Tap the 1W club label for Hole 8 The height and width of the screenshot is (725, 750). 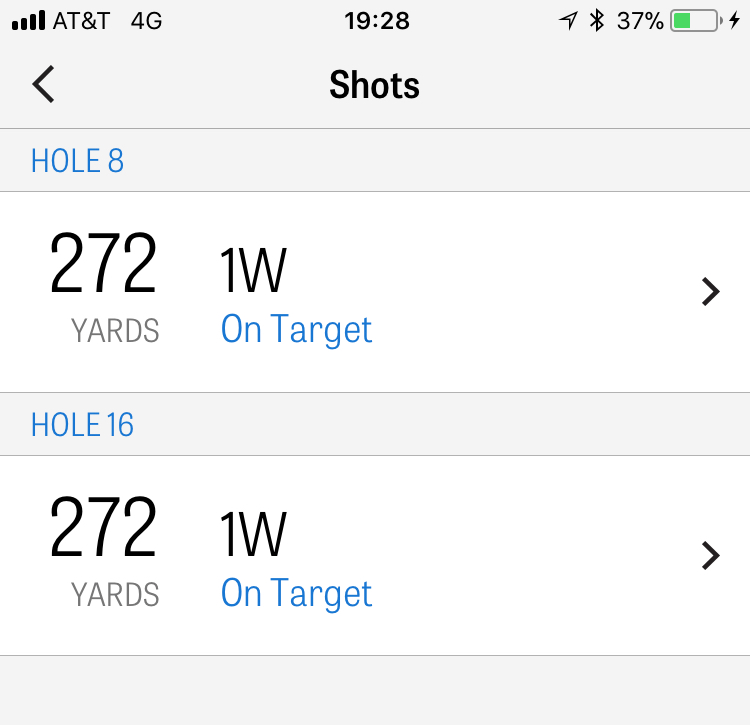point(253,271)
